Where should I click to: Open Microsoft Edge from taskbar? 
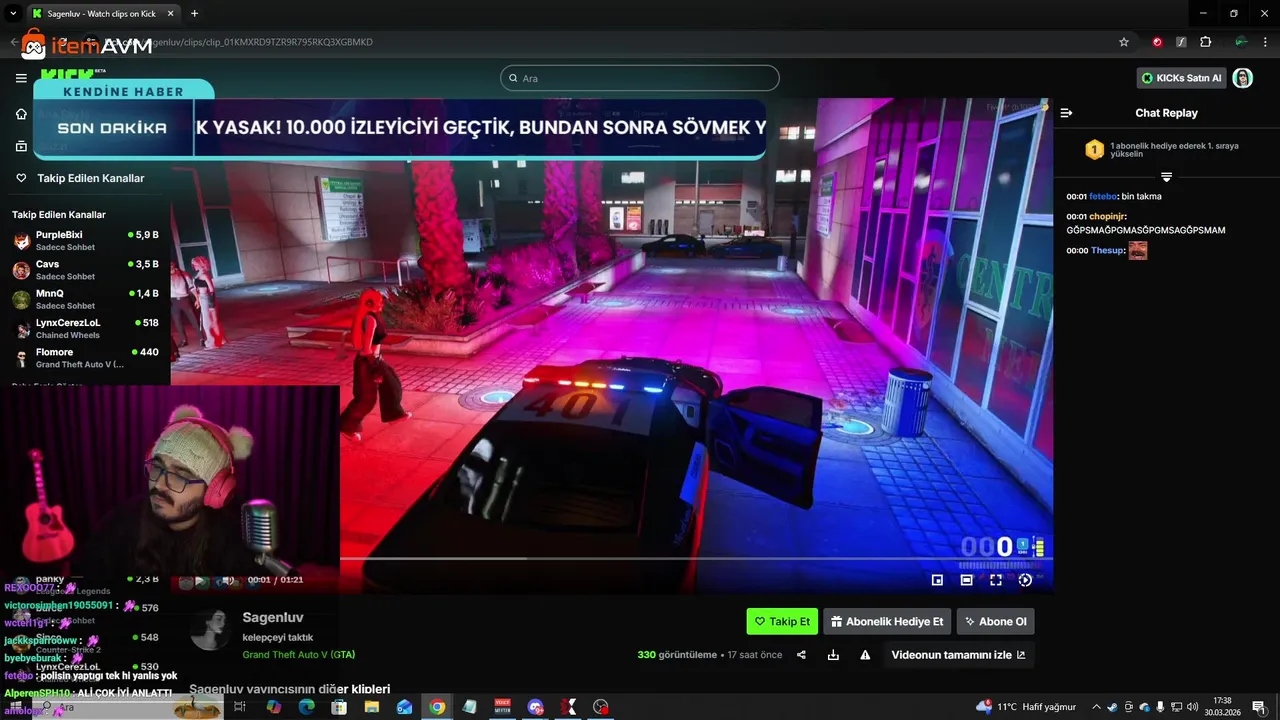[306, 707]
